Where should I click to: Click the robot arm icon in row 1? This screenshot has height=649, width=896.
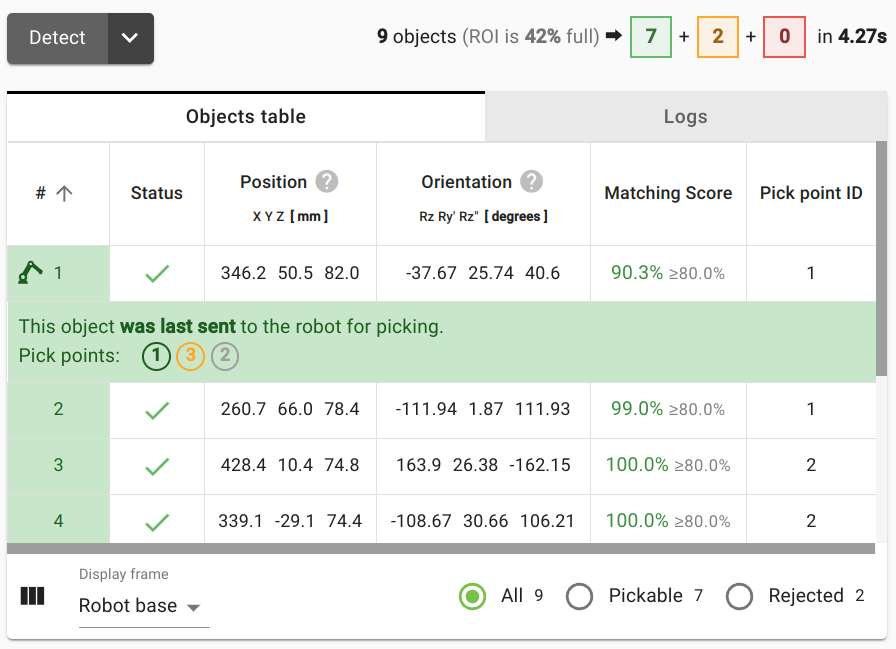31,273
